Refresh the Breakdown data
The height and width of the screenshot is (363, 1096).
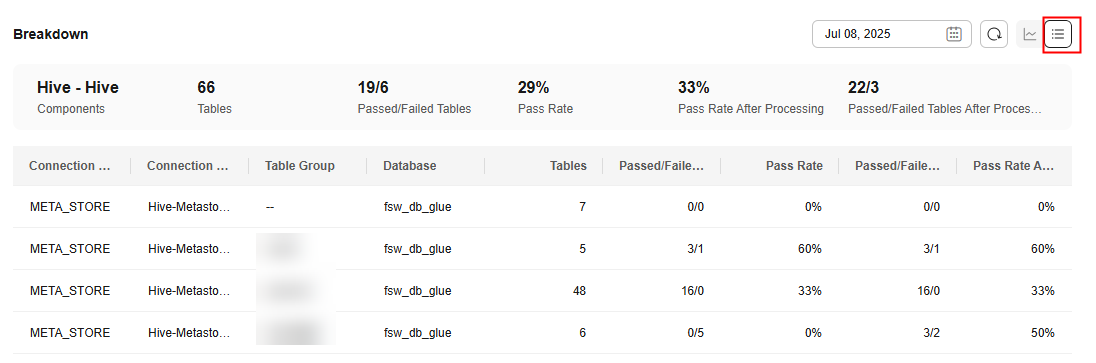(x=994, y=34)
